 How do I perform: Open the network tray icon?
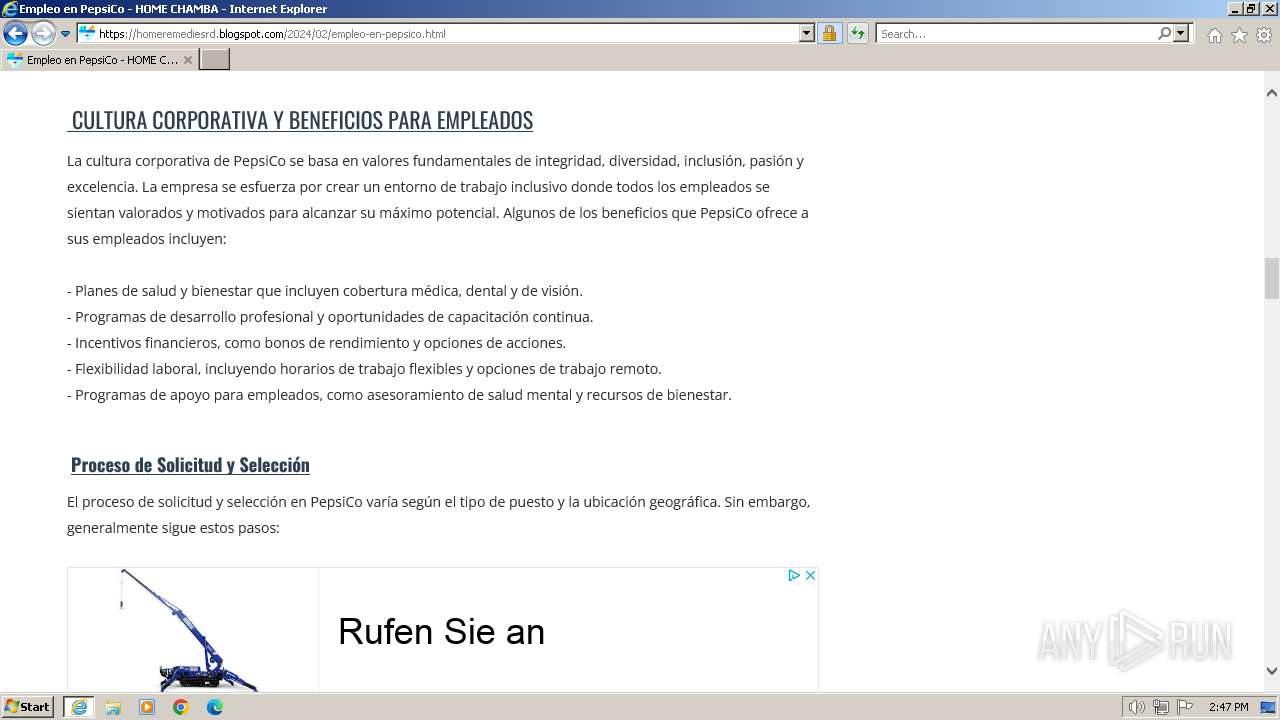tap(1161, 707)
